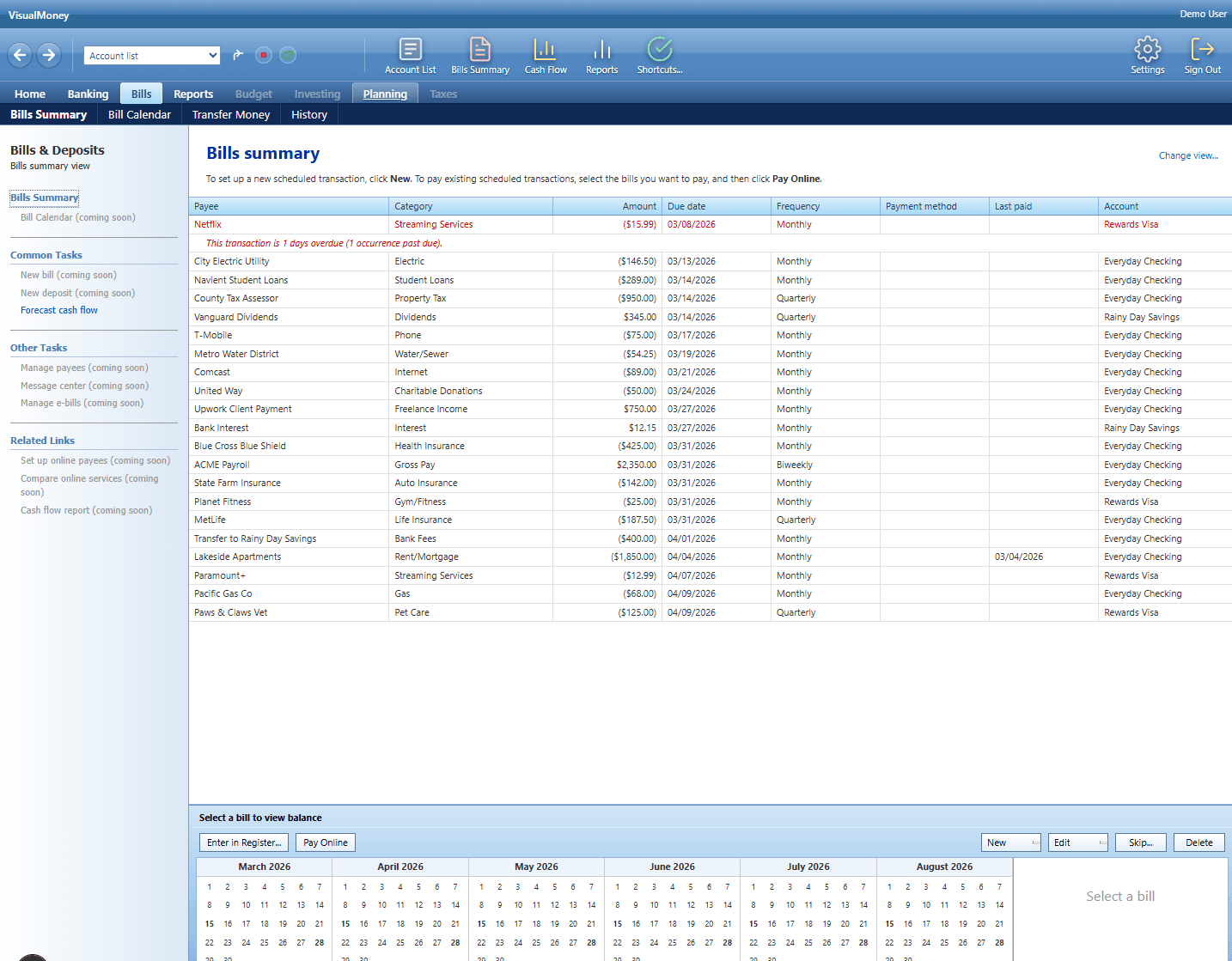This screenshot has width=1232, height=961.
Task: Click the forward navigation arrow
Action: click(49, 55)
